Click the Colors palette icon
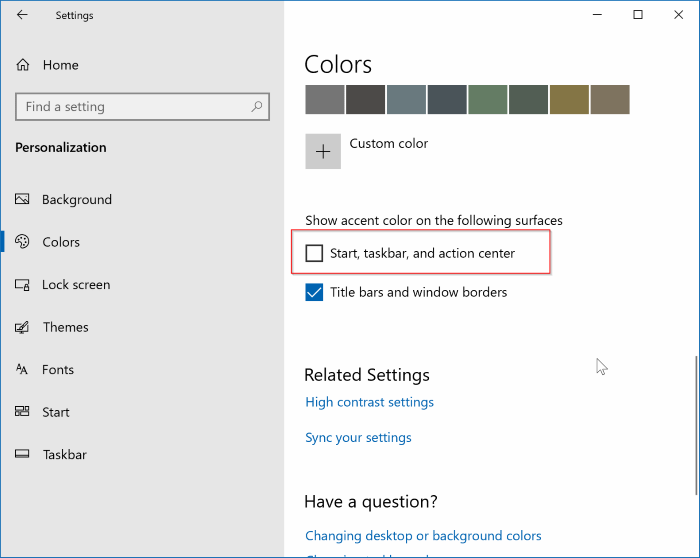700x558 pixels. click(x=22, y=242)
